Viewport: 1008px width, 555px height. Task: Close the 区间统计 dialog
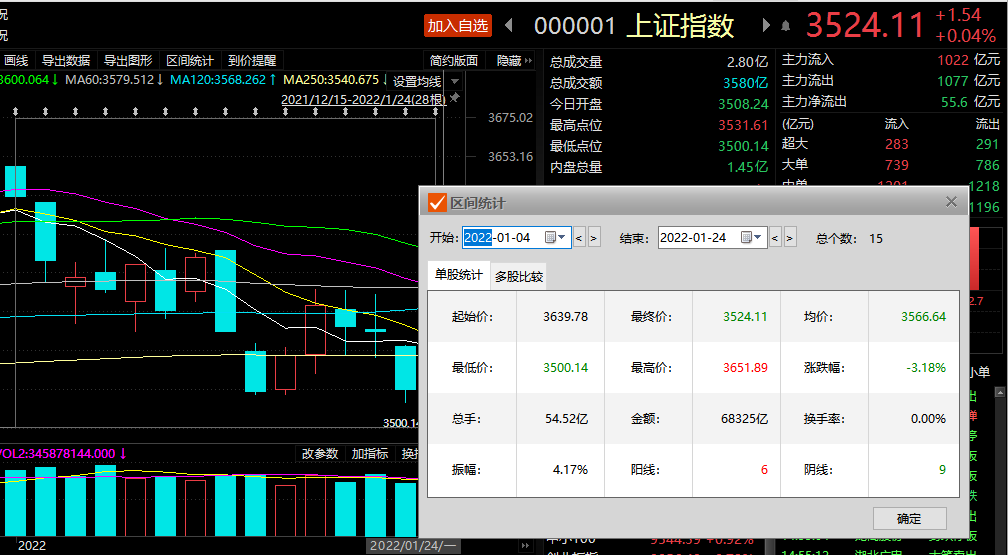tap(951, 202)
